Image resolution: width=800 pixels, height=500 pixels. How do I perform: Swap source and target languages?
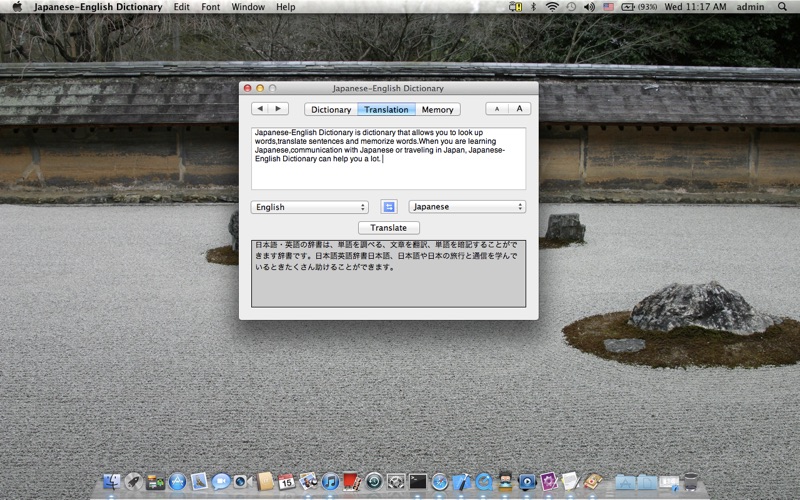click(389, 207)
